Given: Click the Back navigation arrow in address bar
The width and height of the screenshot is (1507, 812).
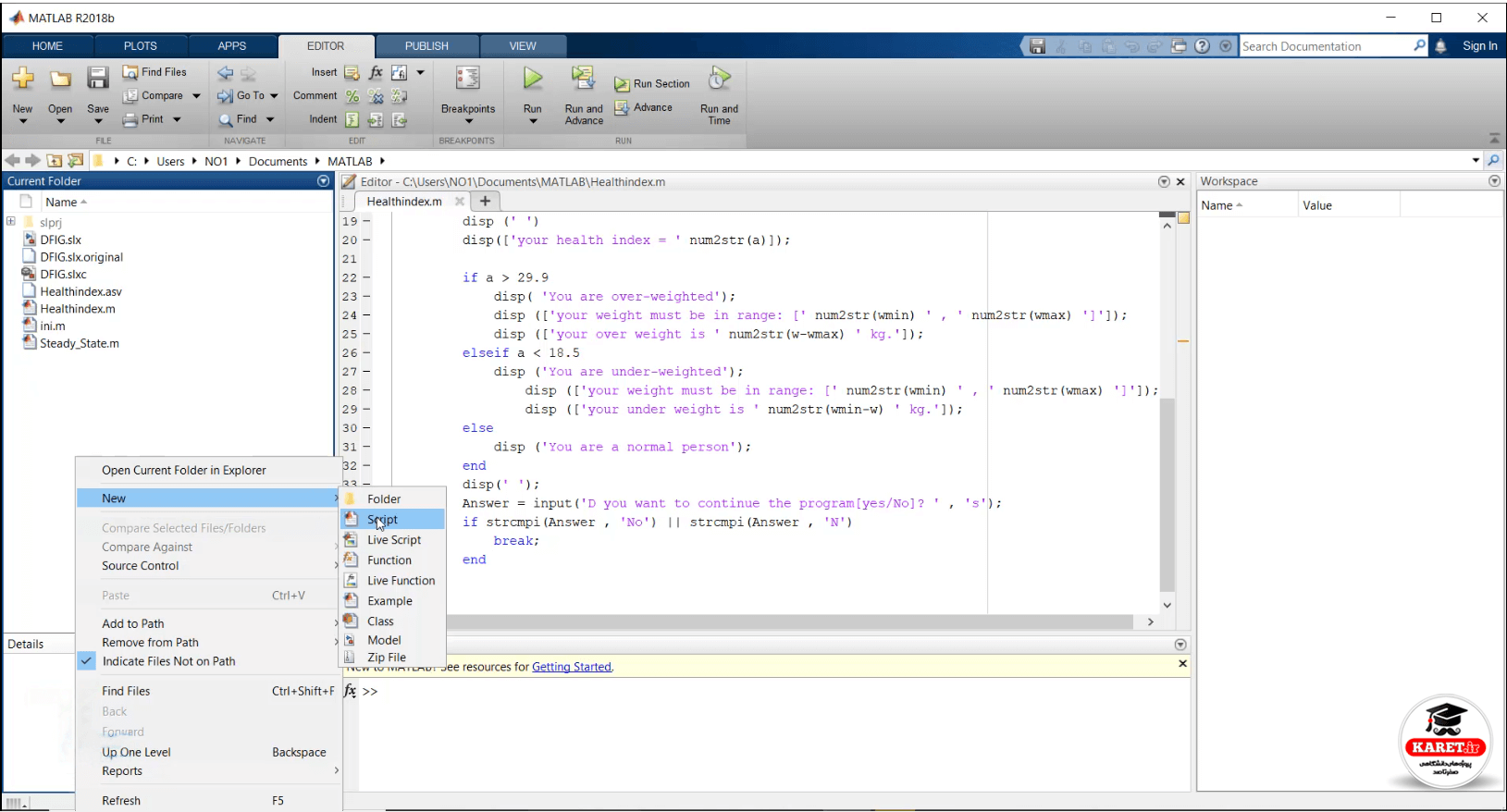Looking at the screenshot, I should [x=13, y=161].
